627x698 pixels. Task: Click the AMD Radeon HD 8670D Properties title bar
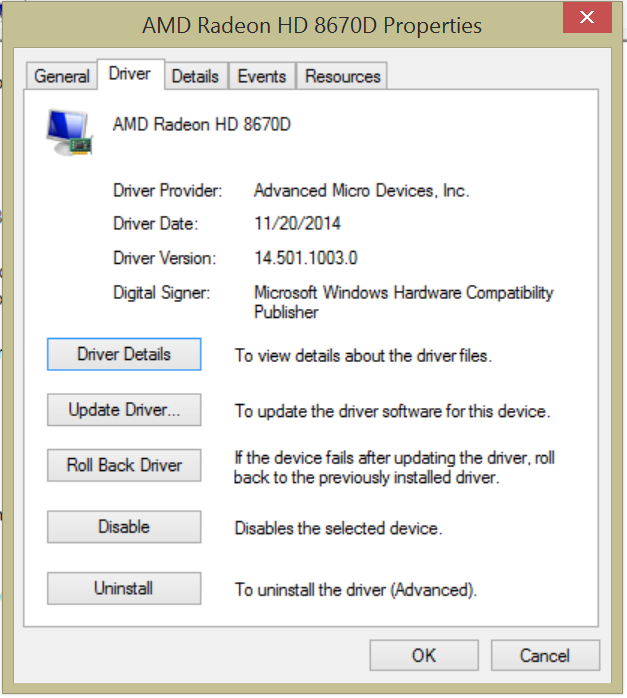pos(312,25)
